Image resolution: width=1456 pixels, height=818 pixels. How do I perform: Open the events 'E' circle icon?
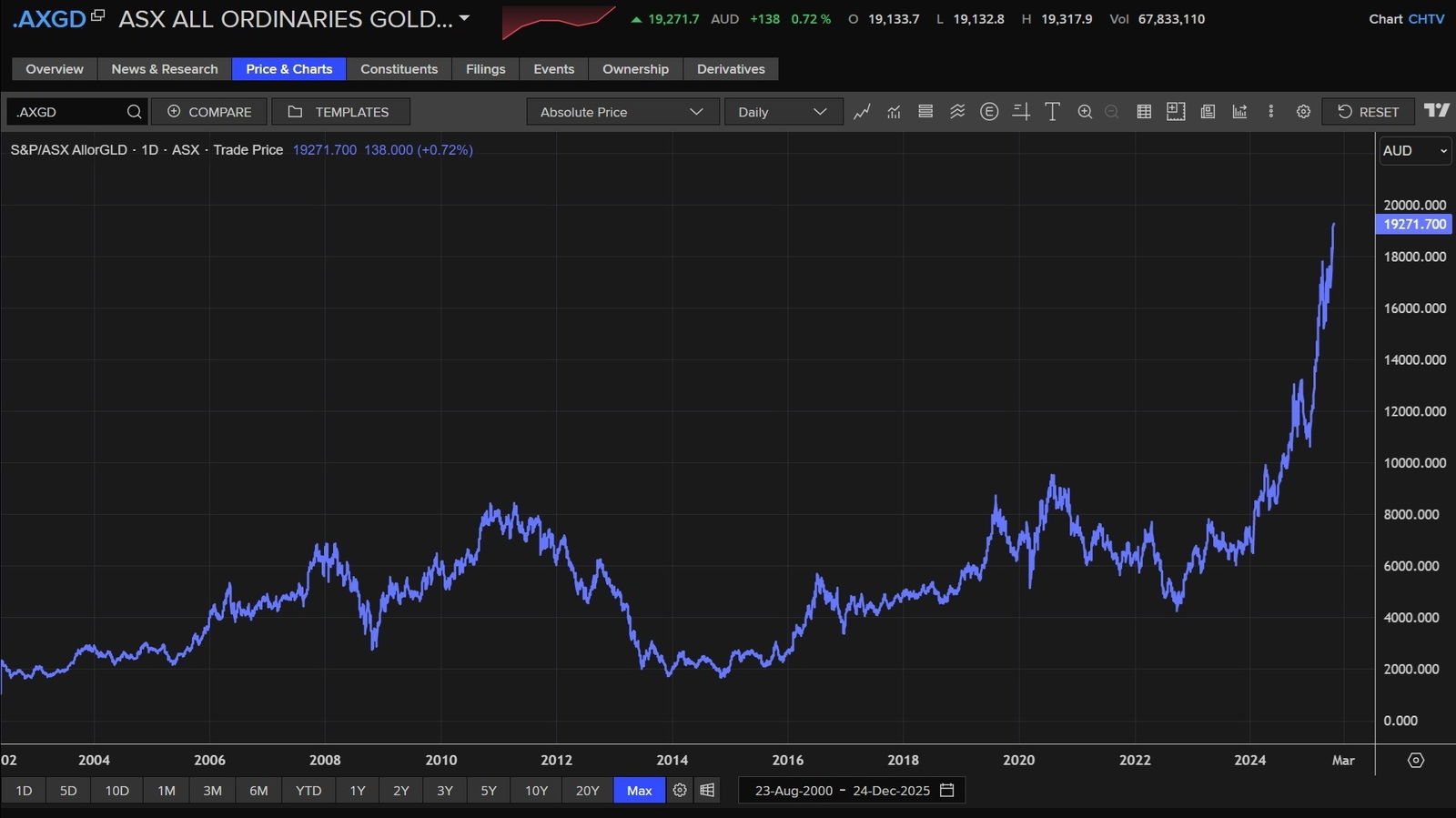tap(989, 112)
